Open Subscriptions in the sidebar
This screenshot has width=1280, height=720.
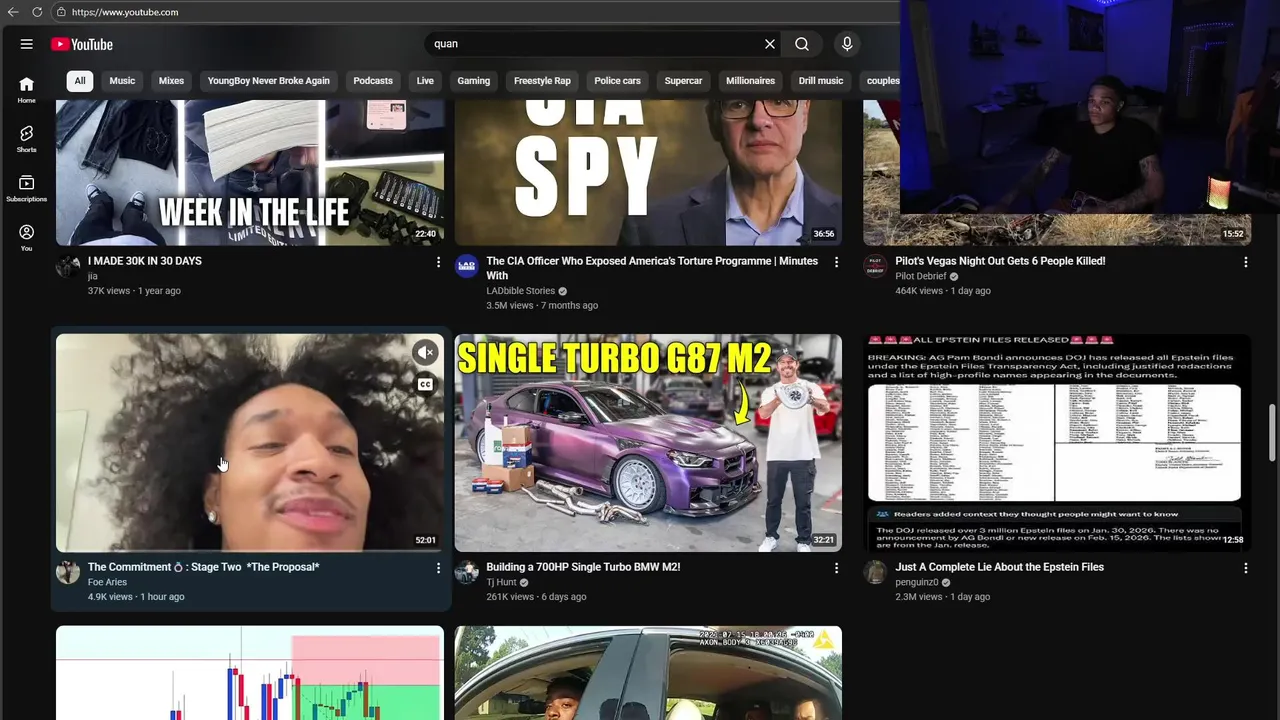[26, 189]
